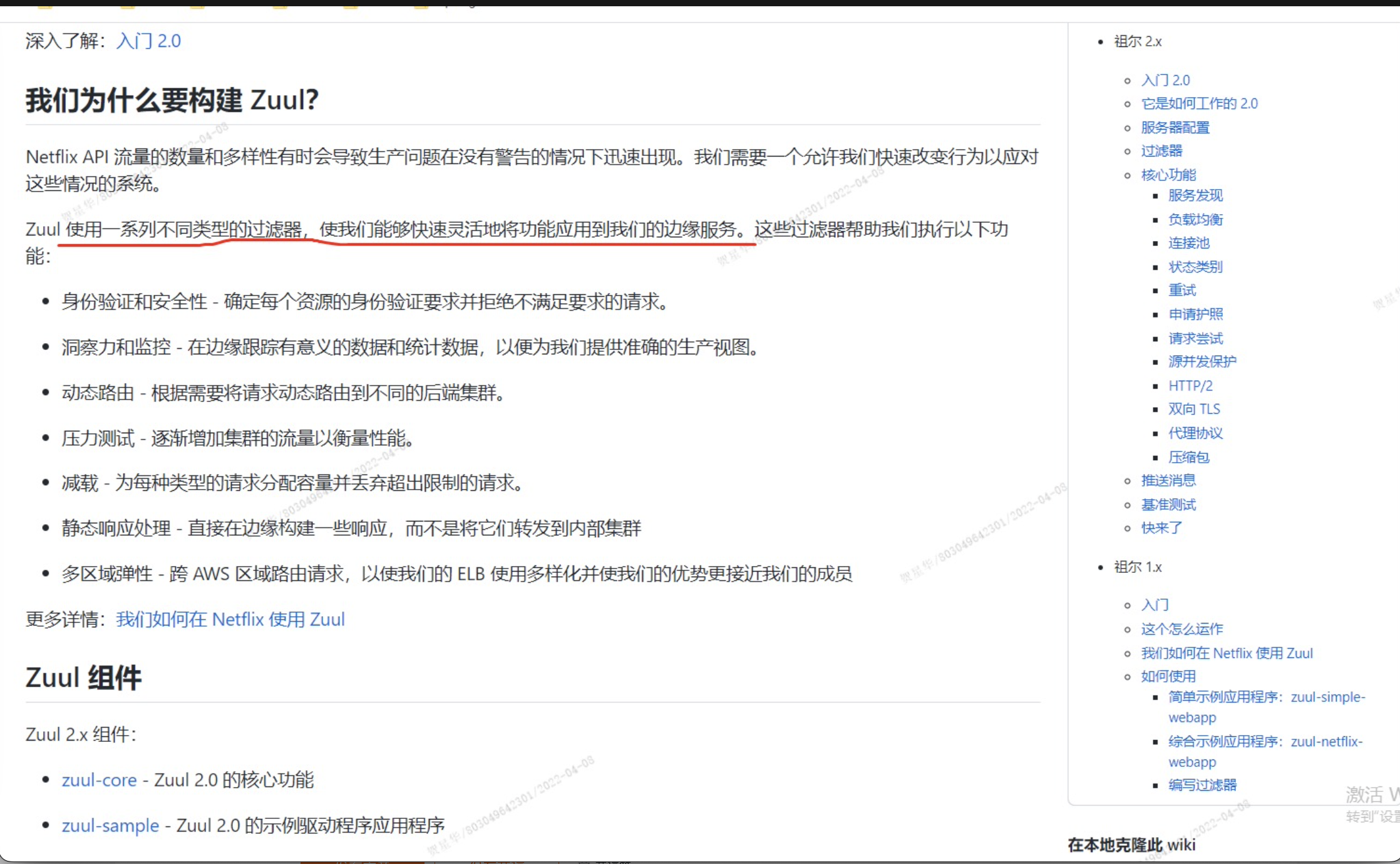Open sidebar link 源并发保护
1400x864 pixels.
(x=1202, y=362)
